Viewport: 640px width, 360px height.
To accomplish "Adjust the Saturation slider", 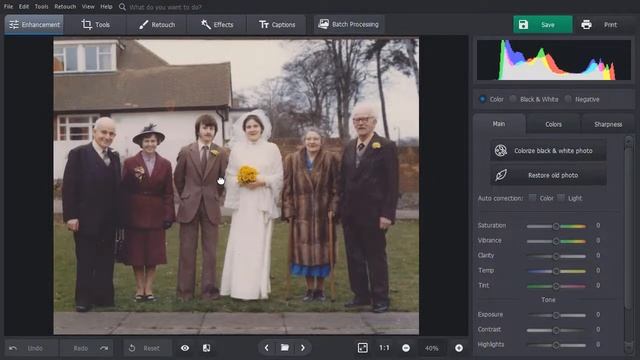I will (x=556, y=226).
